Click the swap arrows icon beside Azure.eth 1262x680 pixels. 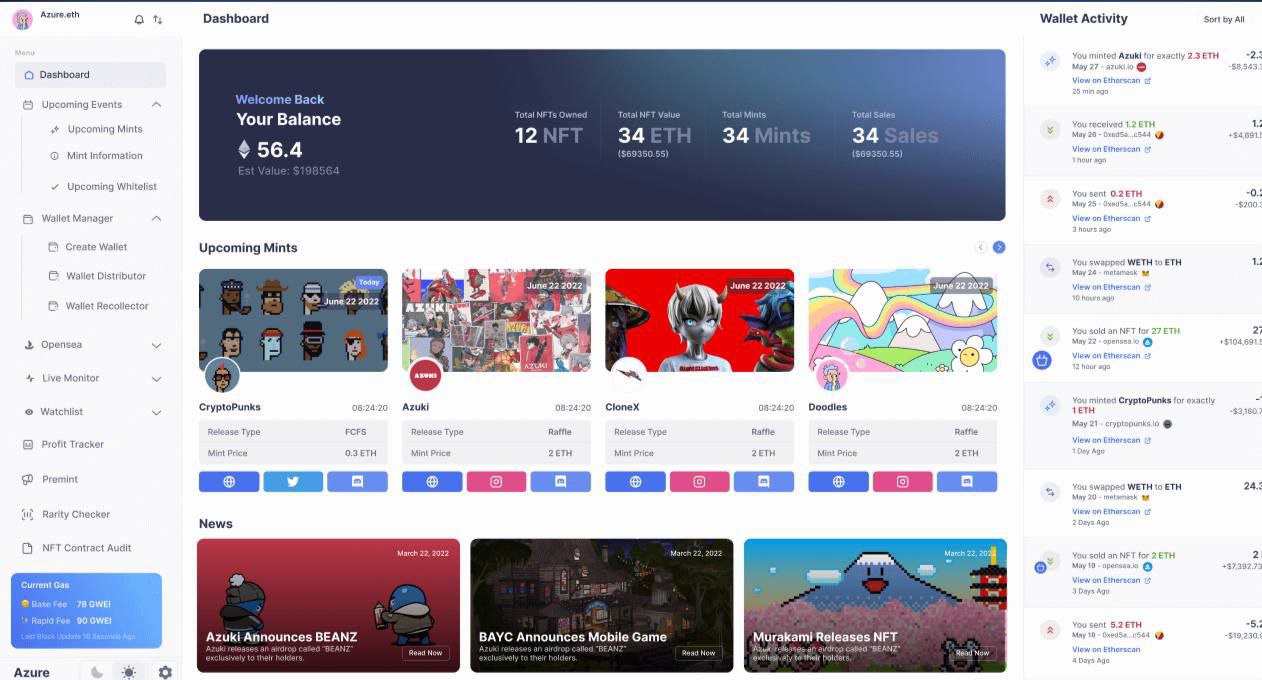pos(158,19)
